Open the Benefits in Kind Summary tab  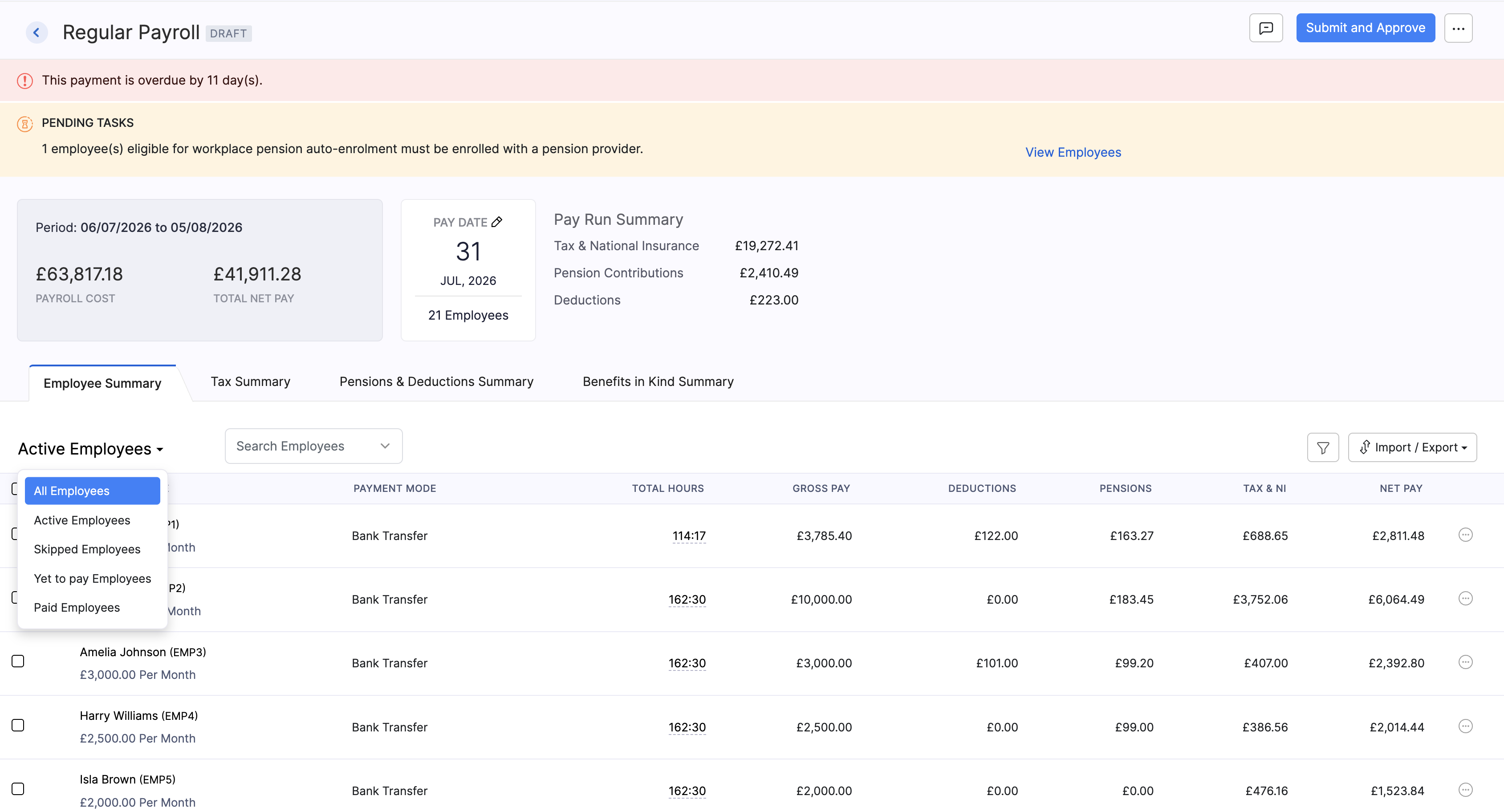[658, 381]
